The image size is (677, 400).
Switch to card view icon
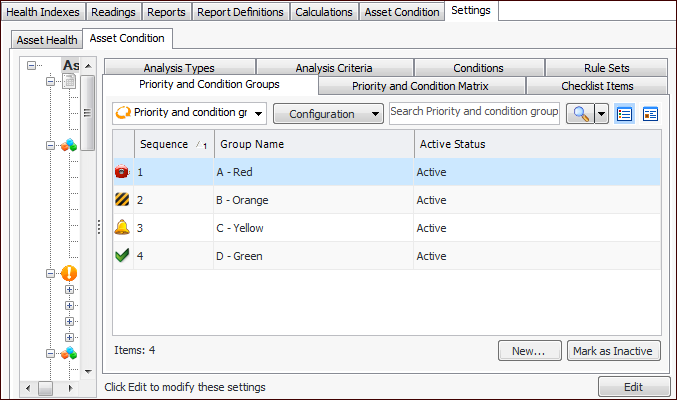coord(650,114)
